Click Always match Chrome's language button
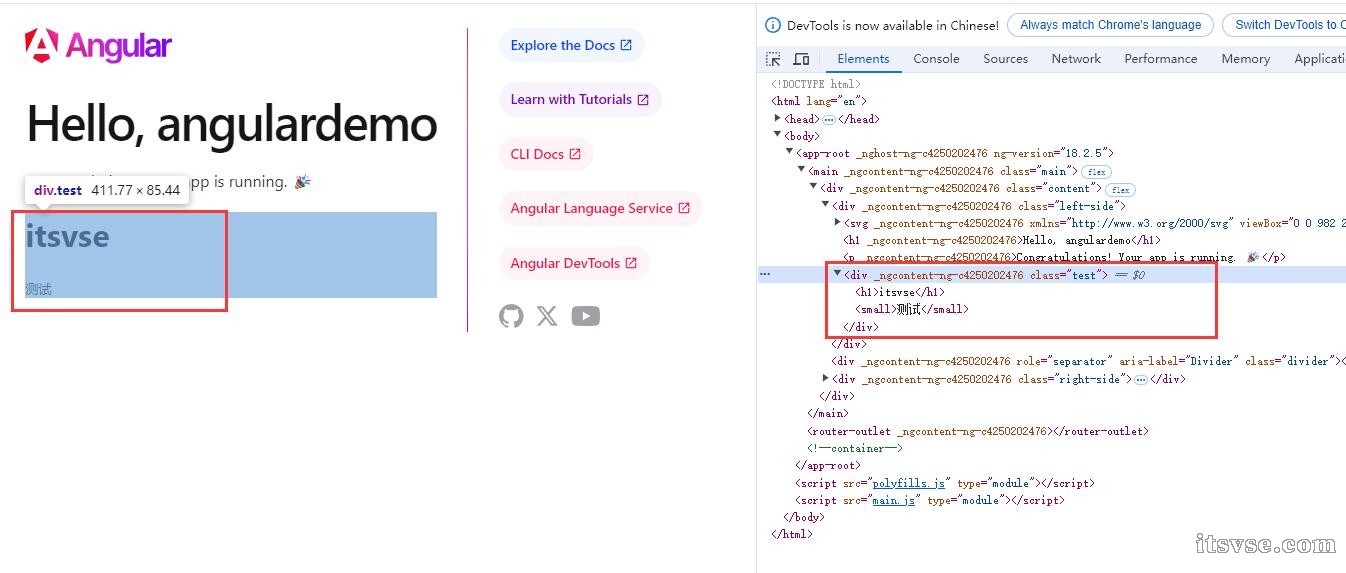The height and width of the screenshot is (573, 1346). [x=1110, y=25]
